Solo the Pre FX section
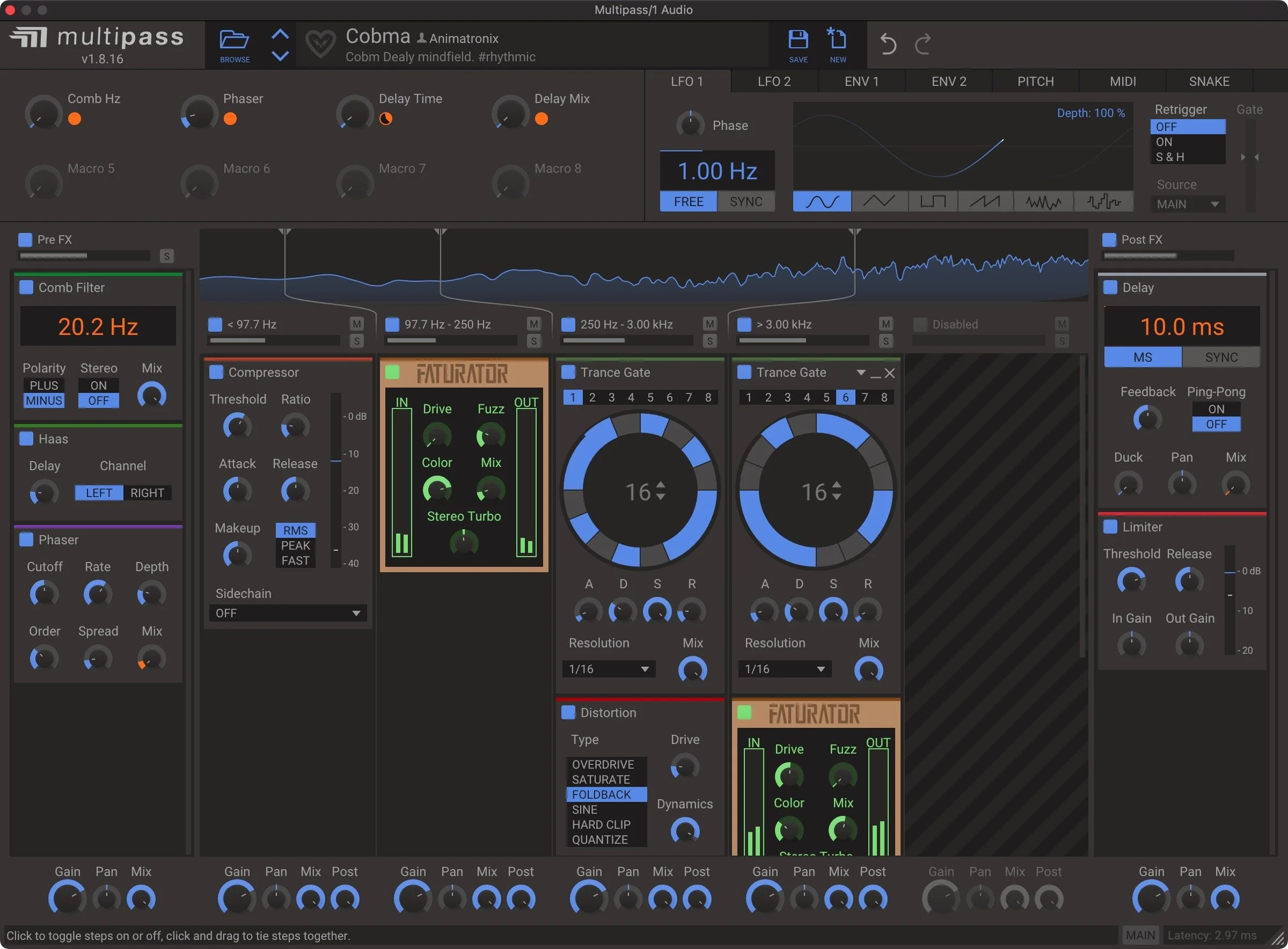 click(166, 256)
